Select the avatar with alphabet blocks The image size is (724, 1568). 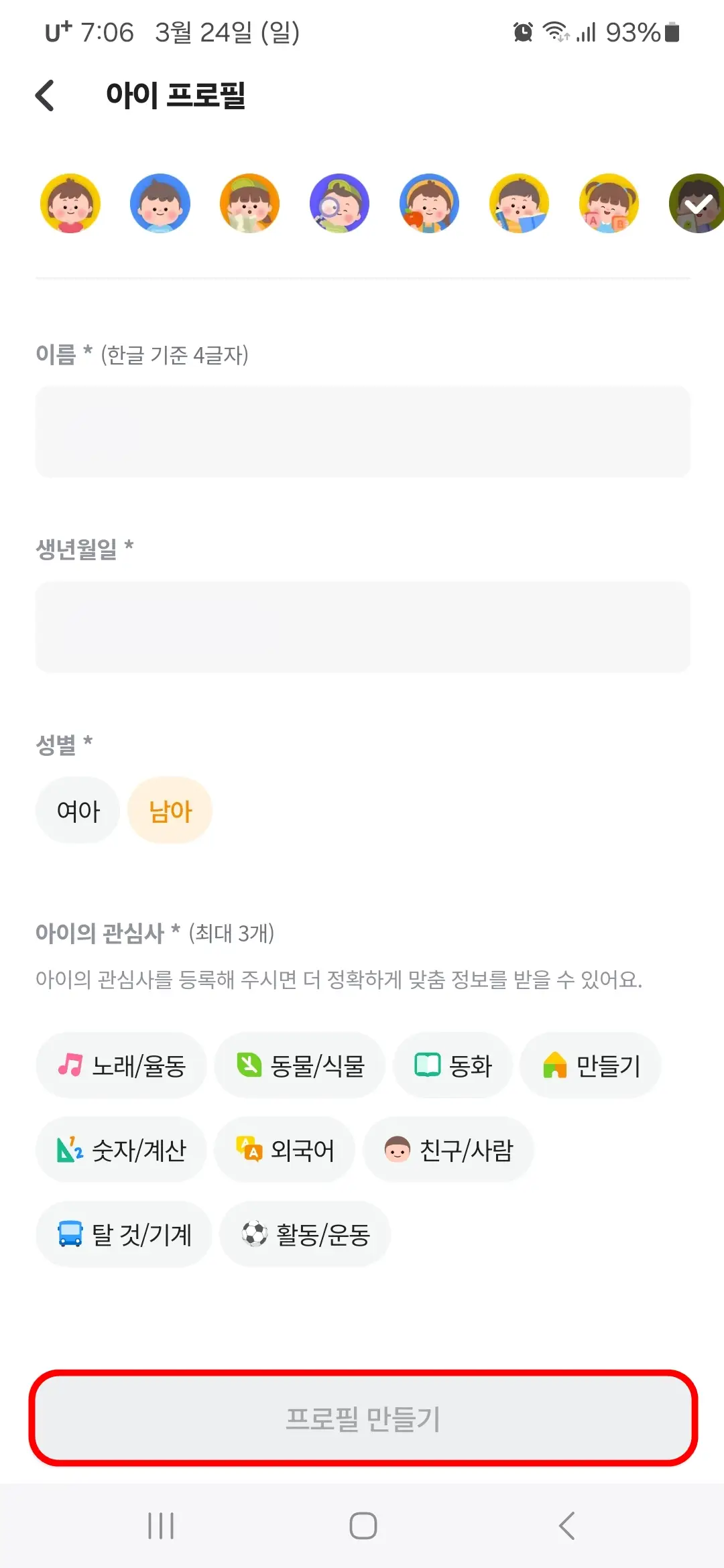[x=609, y=203]
